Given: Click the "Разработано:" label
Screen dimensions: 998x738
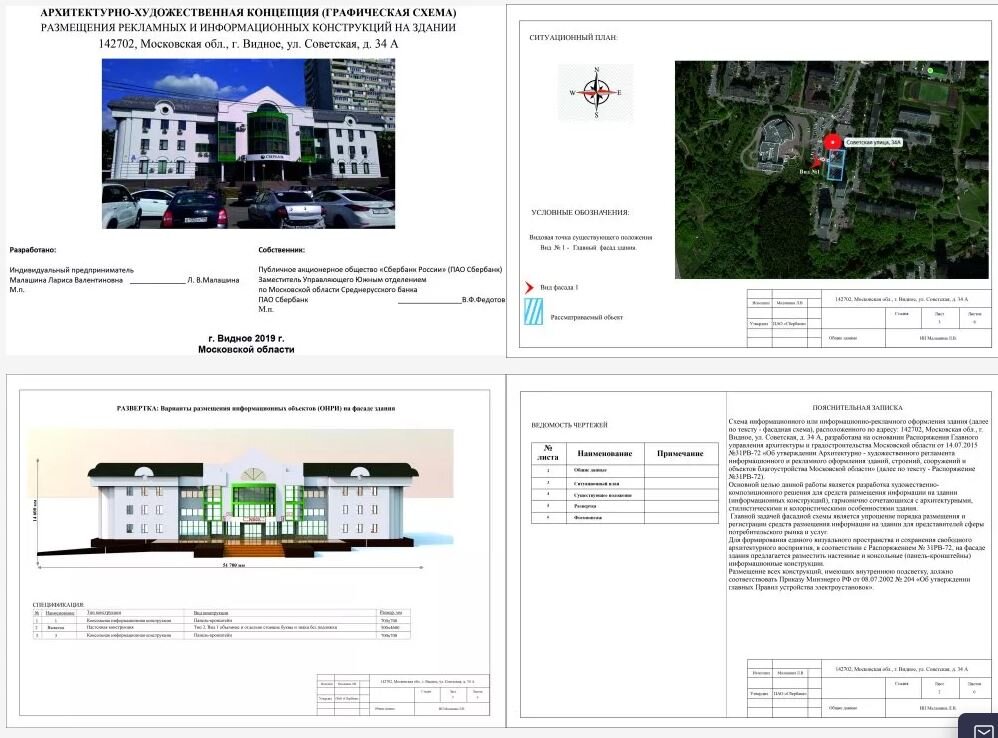Looking at the screenshot, I should [x=32, y=250].
